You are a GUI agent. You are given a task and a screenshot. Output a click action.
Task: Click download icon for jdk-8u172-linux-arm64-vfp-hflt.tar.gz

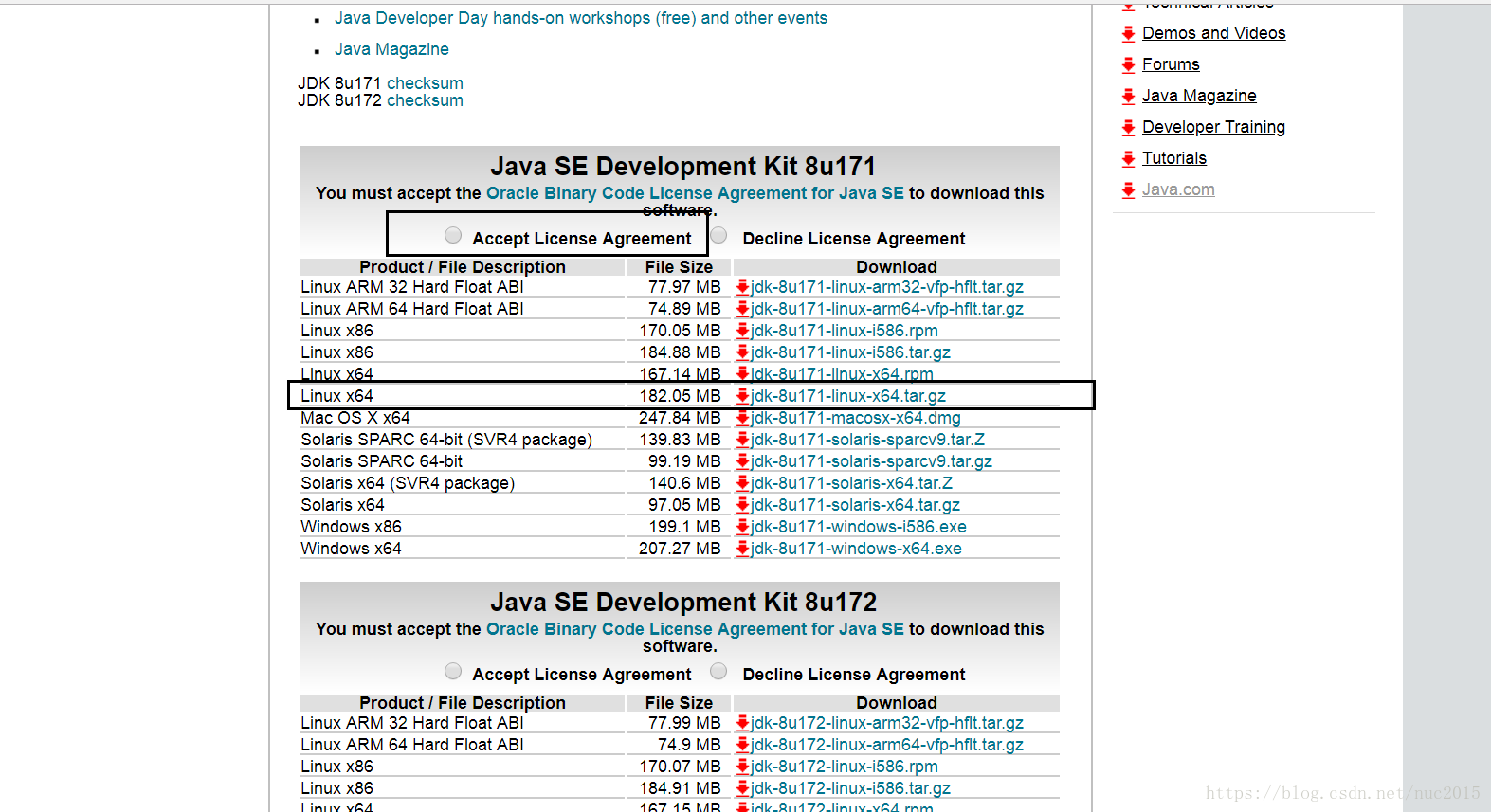click(x=742, y=745)
